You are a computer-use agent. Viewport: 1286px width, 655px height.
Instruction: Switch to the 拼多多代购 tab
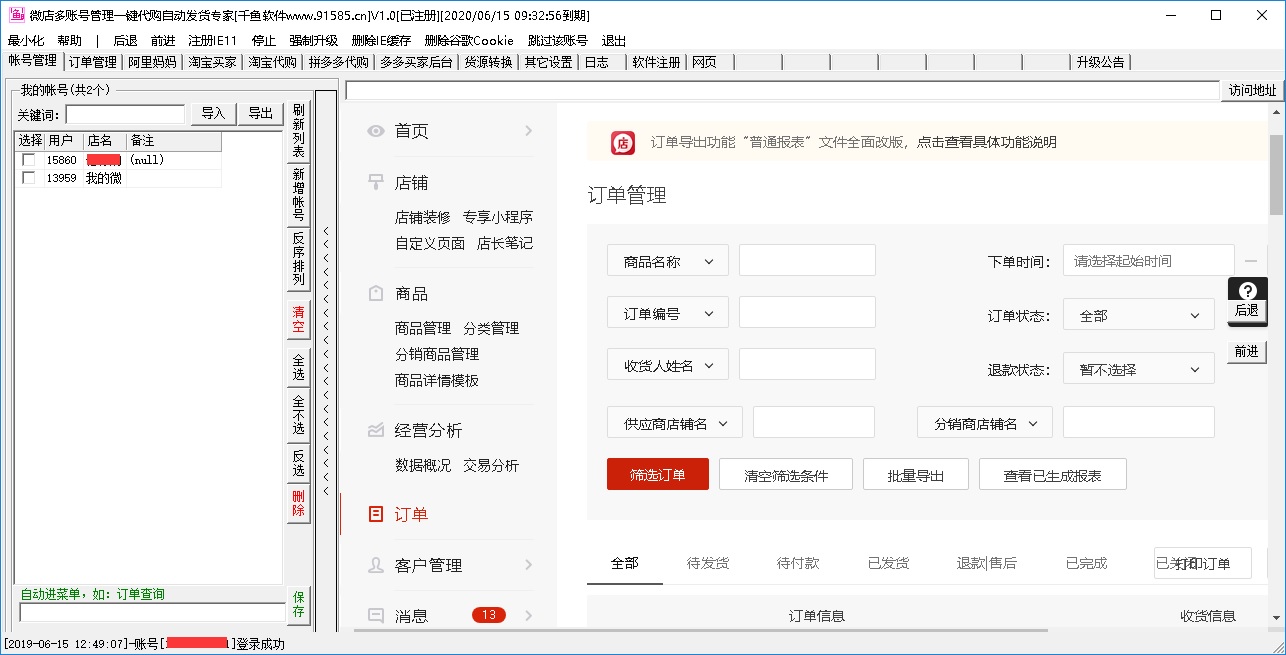(x=339, y=62)
